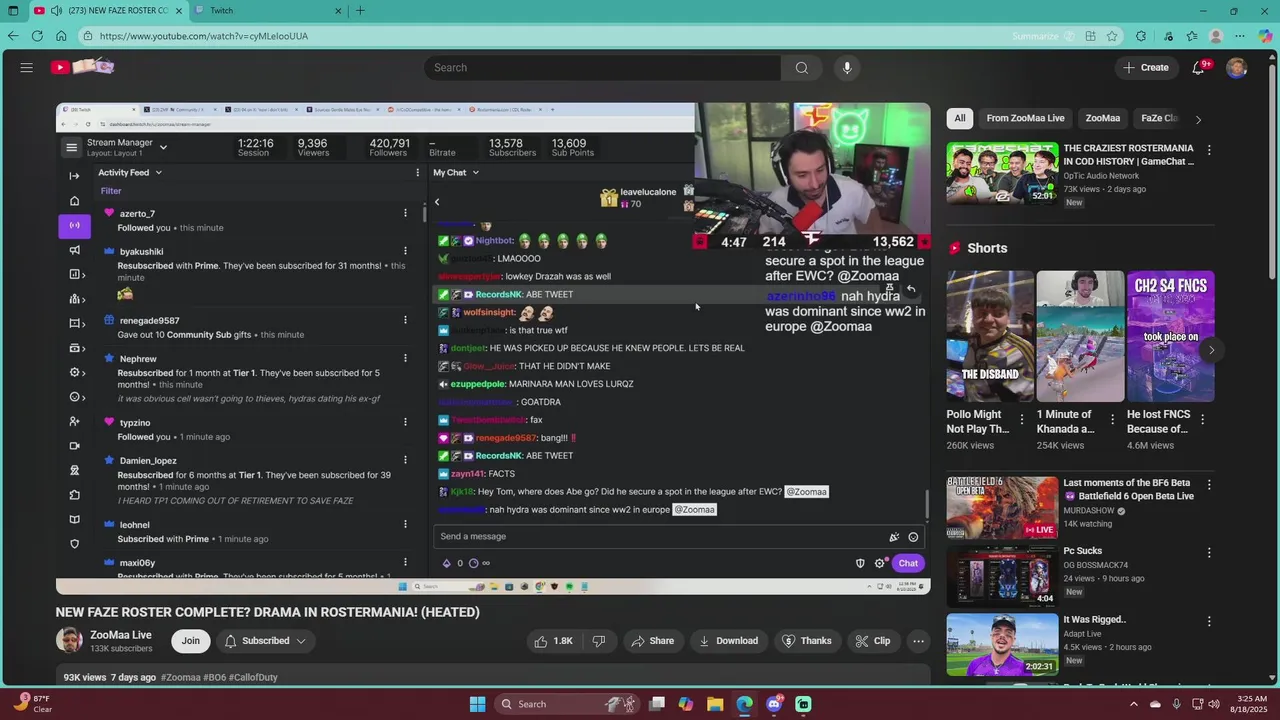Image resolution: width=1280 pixels, height=720 pixels.
Task: Show next Shorts with arrow
Action: (1211, 350)
